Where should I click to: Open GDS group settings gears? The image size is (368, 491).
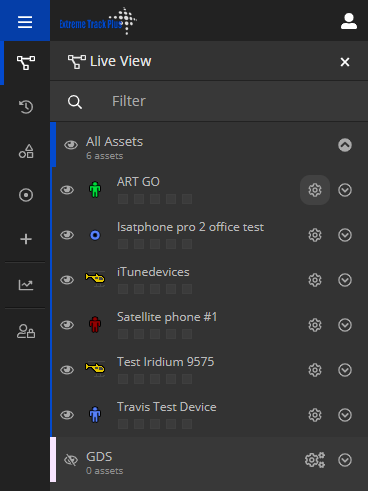(x=315, y=460)
